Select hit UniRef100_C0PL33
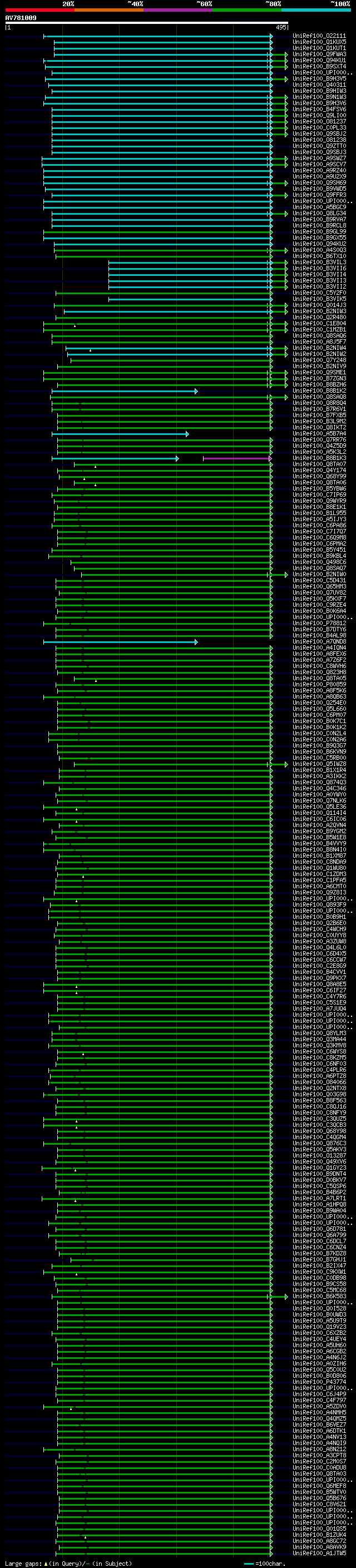 (319, 127)
